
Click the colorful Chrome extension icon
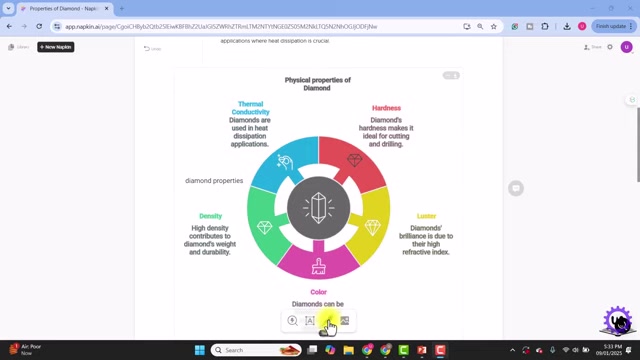pyautogui.click(x=515, y=27)
